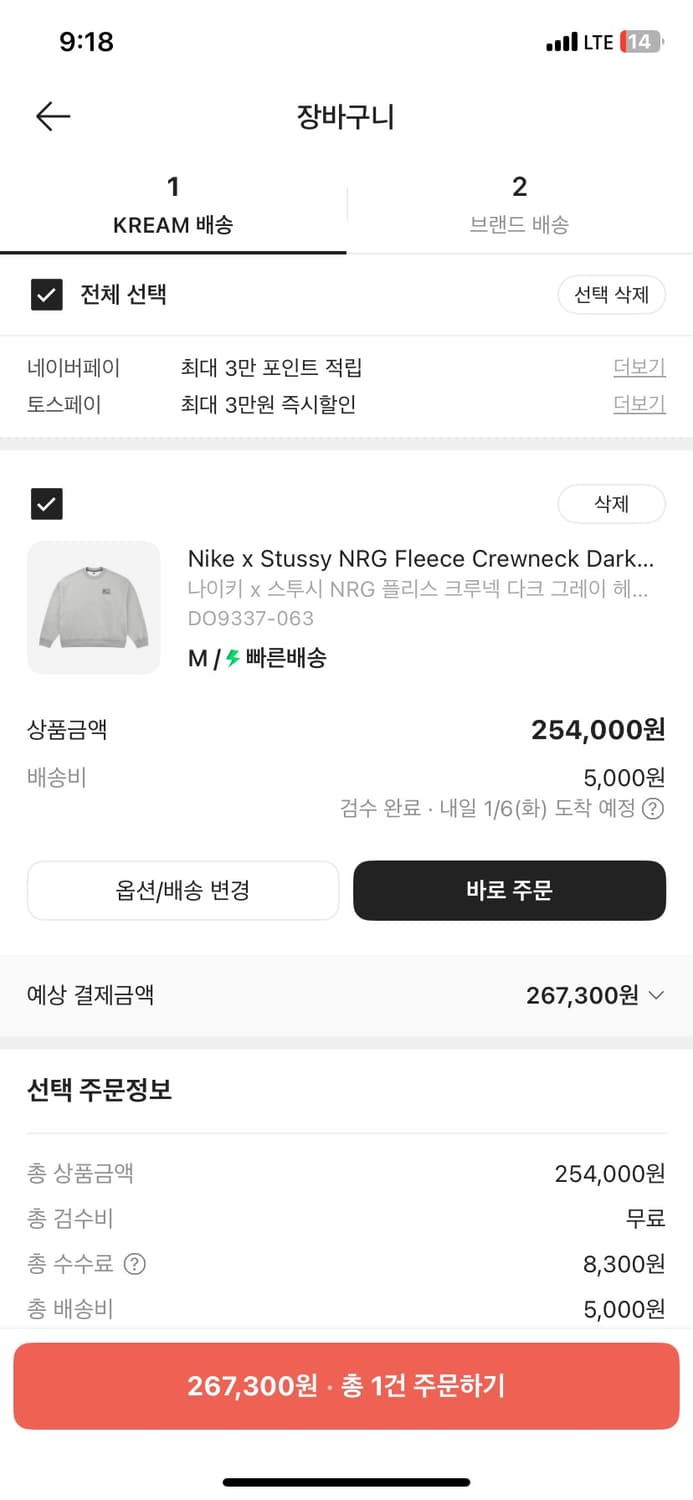Tap the 267,300원 주문하기 checkout bar
Image resolution: width=693 pixels, height=1500 pixels.
coord(346,1385)
